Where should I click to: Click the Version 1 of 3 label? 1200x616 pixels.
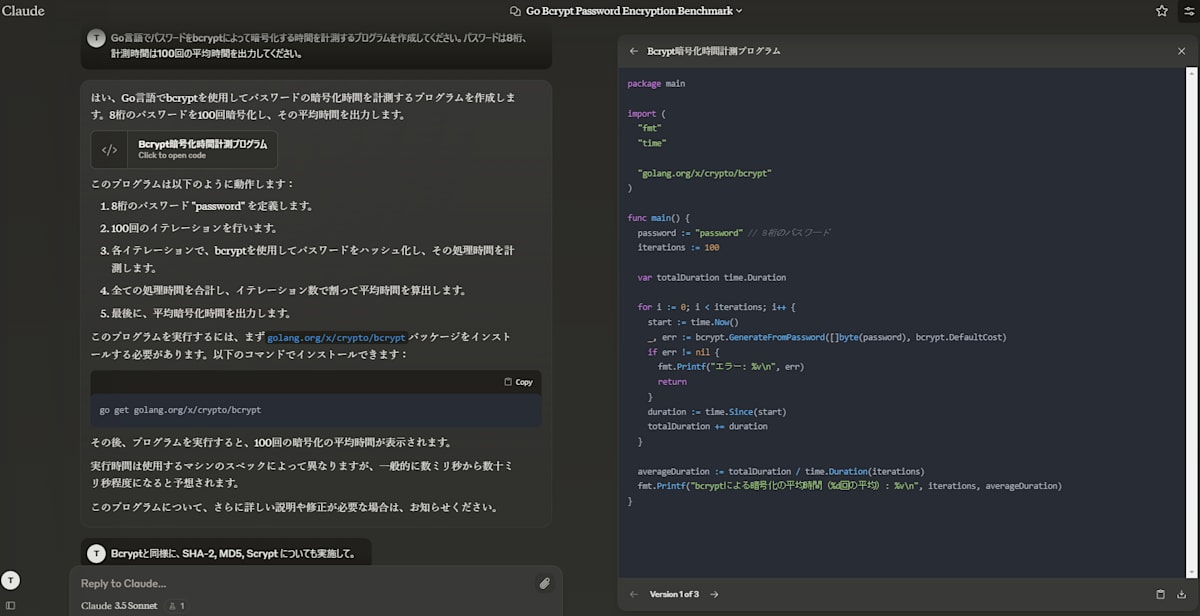click(674, 594)
